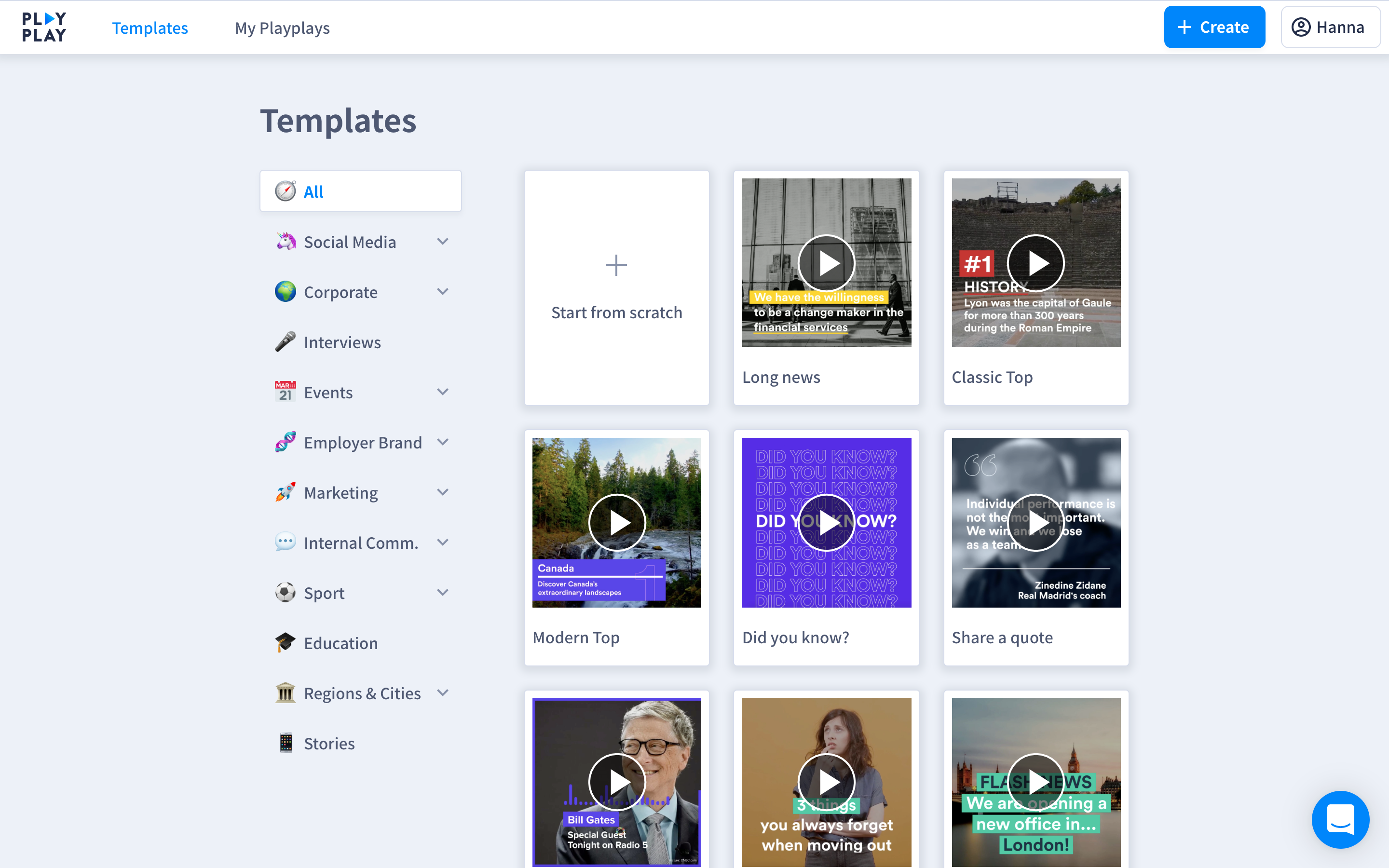Select the Education category
The image size is (1389, 868).
pos(360,643)
